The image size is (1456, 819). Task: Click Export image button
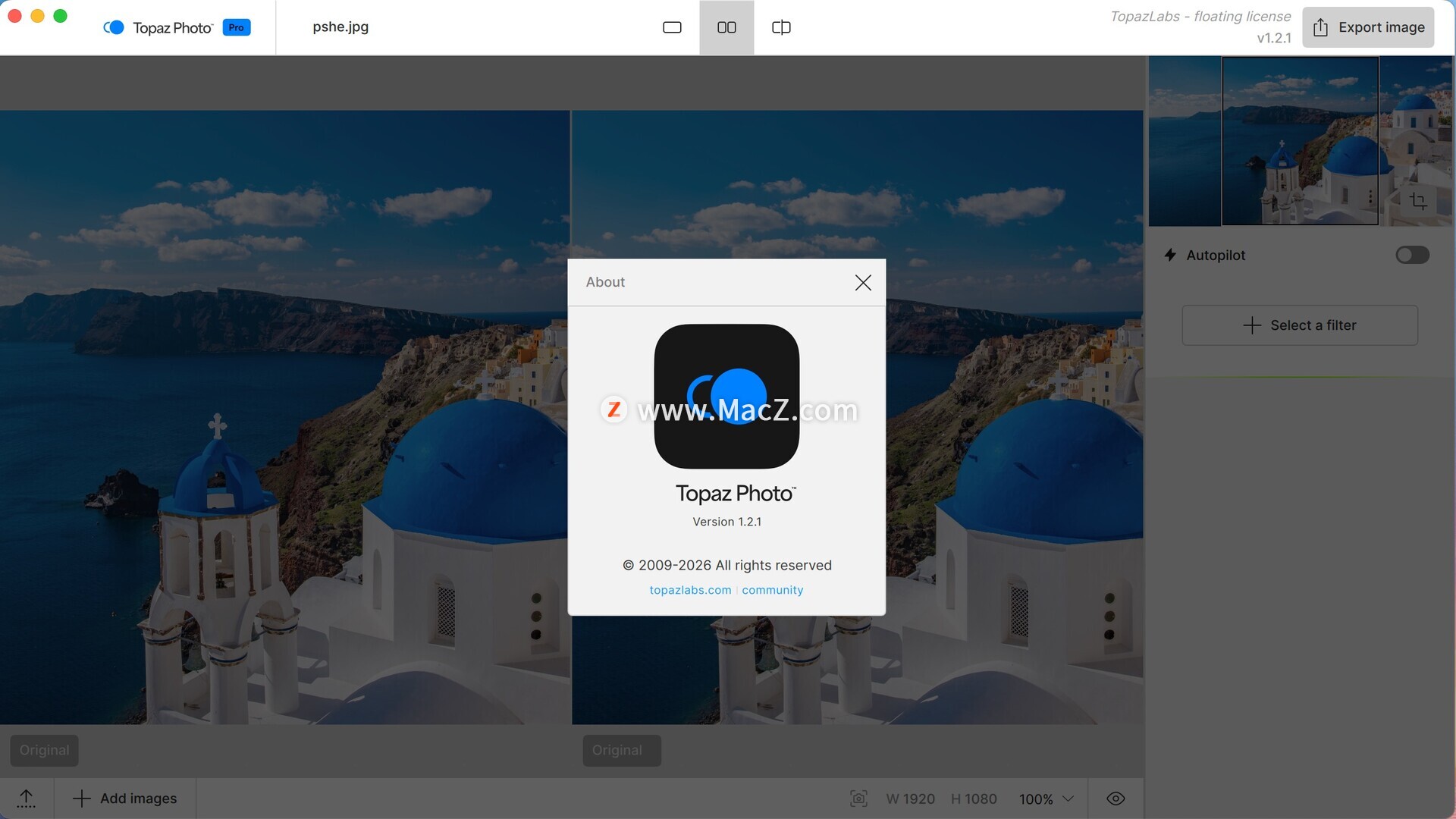1368,27
